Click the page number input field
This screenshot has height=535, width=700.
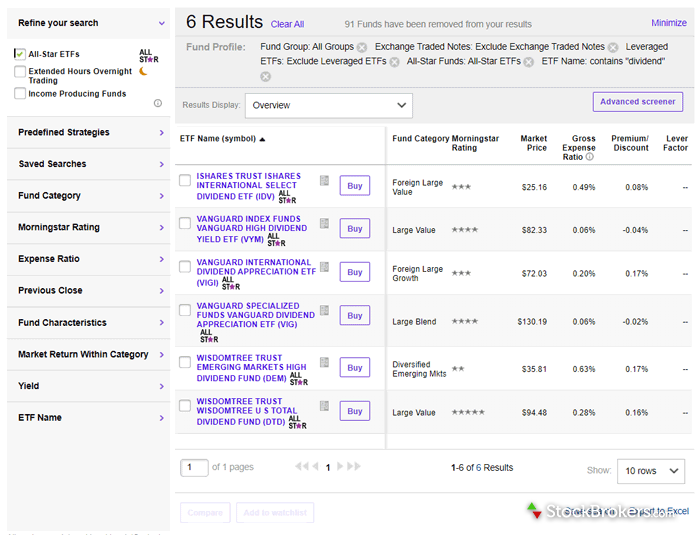click(x=194, y=467)
